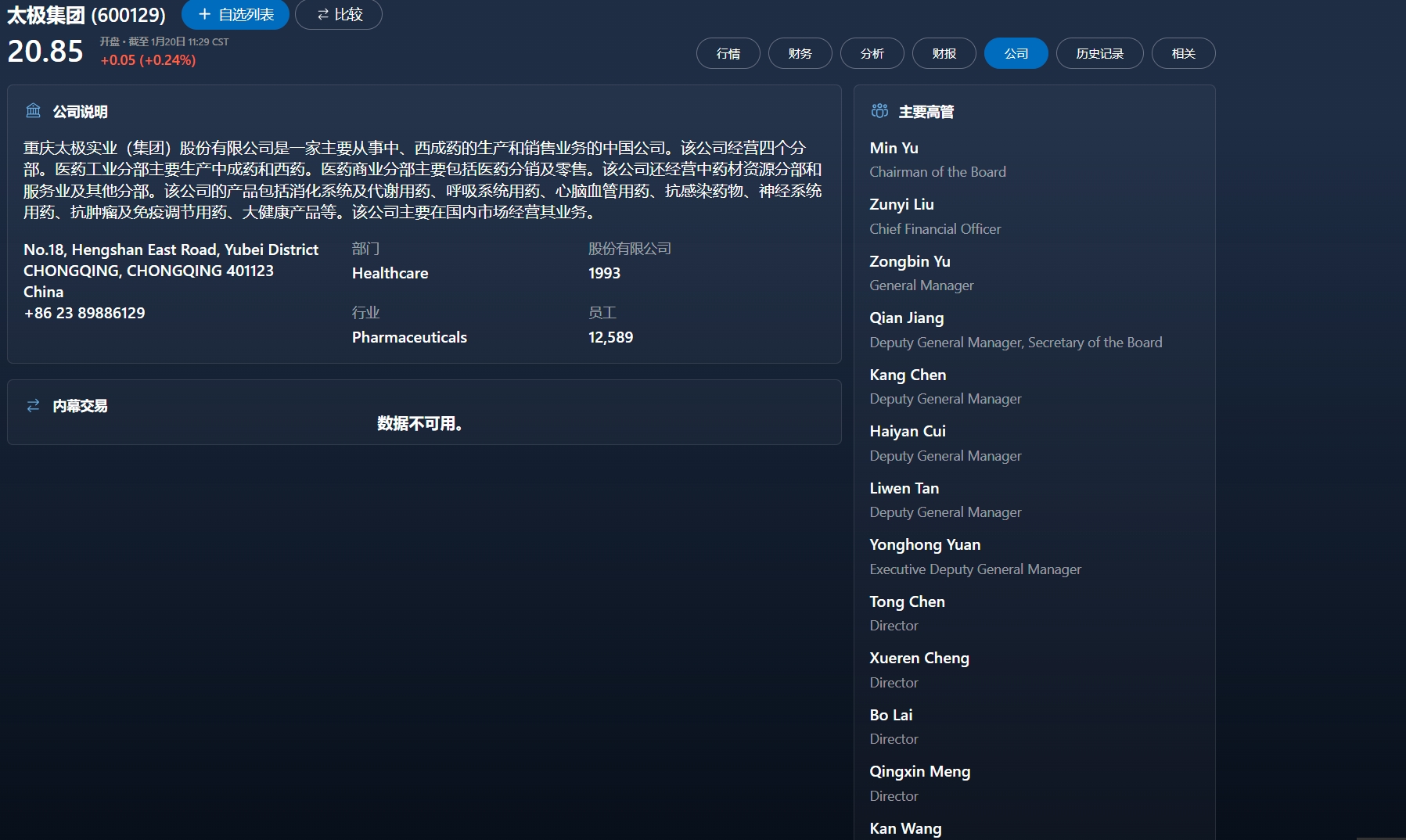Switch to the 行情 tab
The height and width of the screenshot is (840, 1406).
tap(728, 53)
